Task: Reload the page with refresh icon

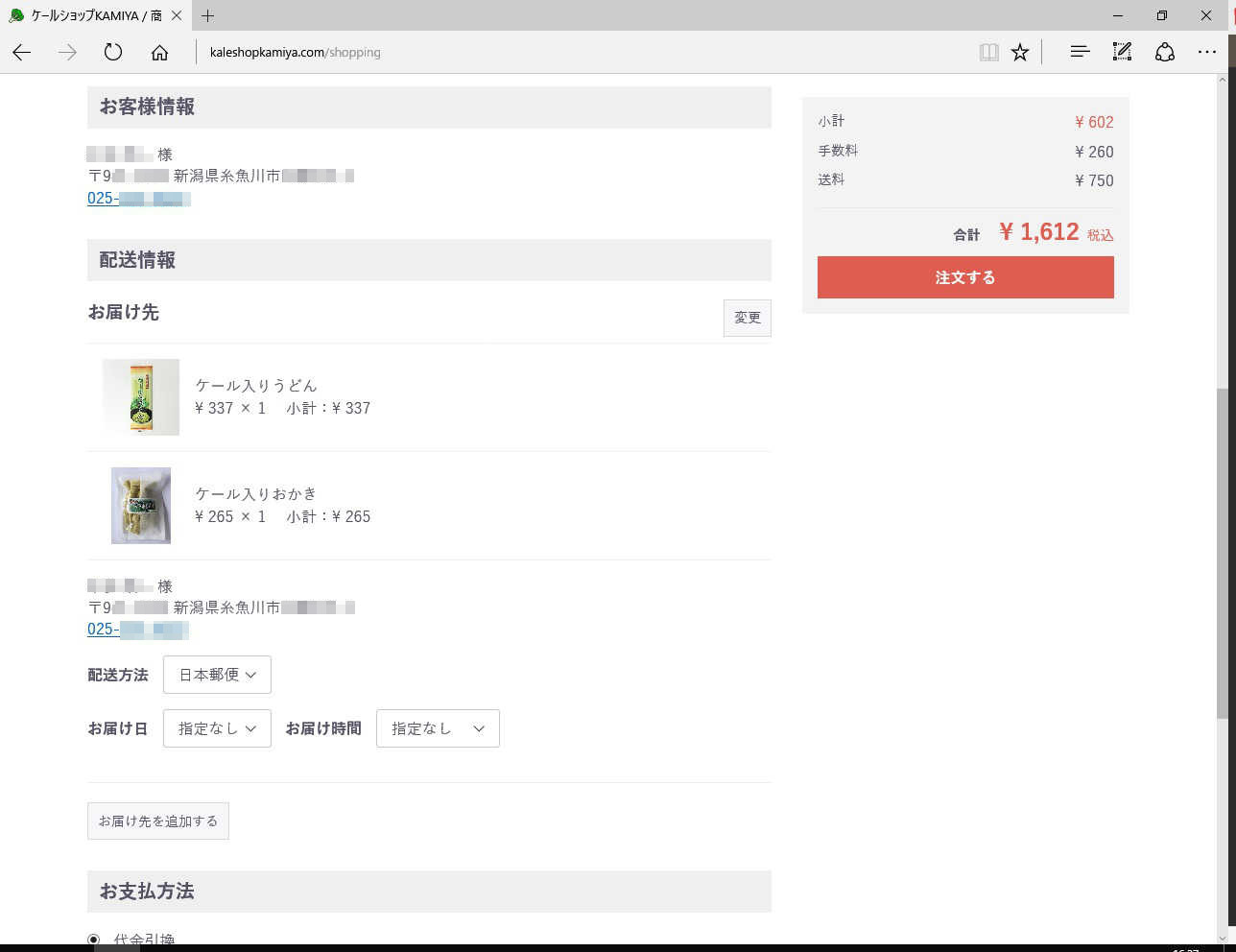Action: click(x=113, y=53)
